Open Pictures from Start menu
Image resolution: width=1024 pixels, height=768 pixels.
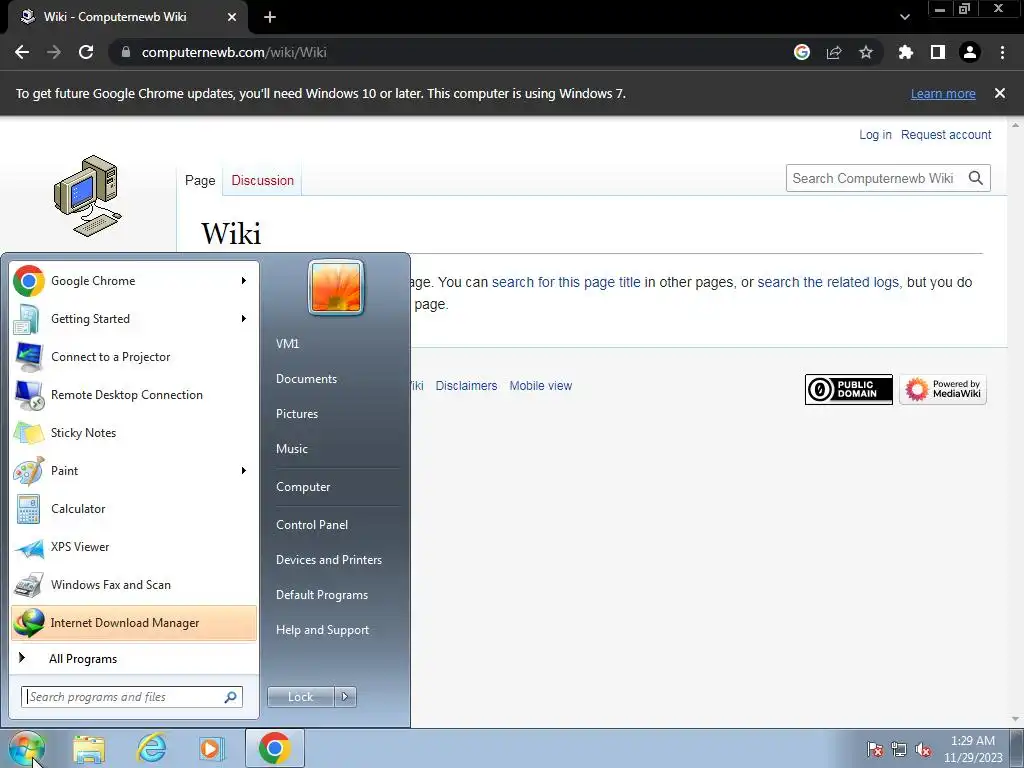(296, 414)
